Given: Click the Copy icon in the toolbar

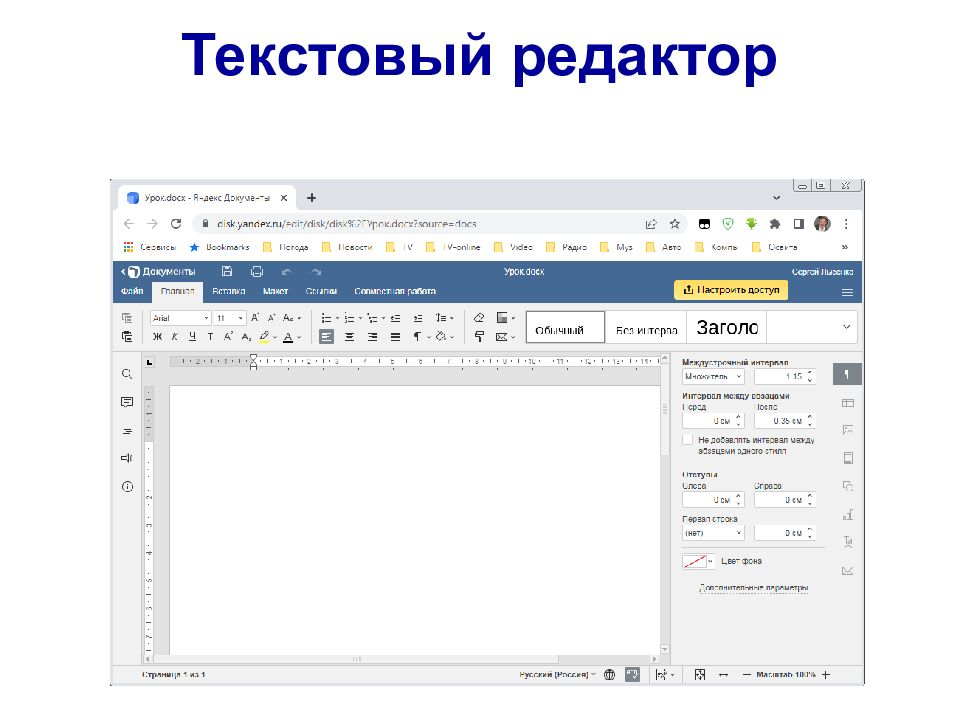Looking at the screenshot, I should (x=127, y=318).
